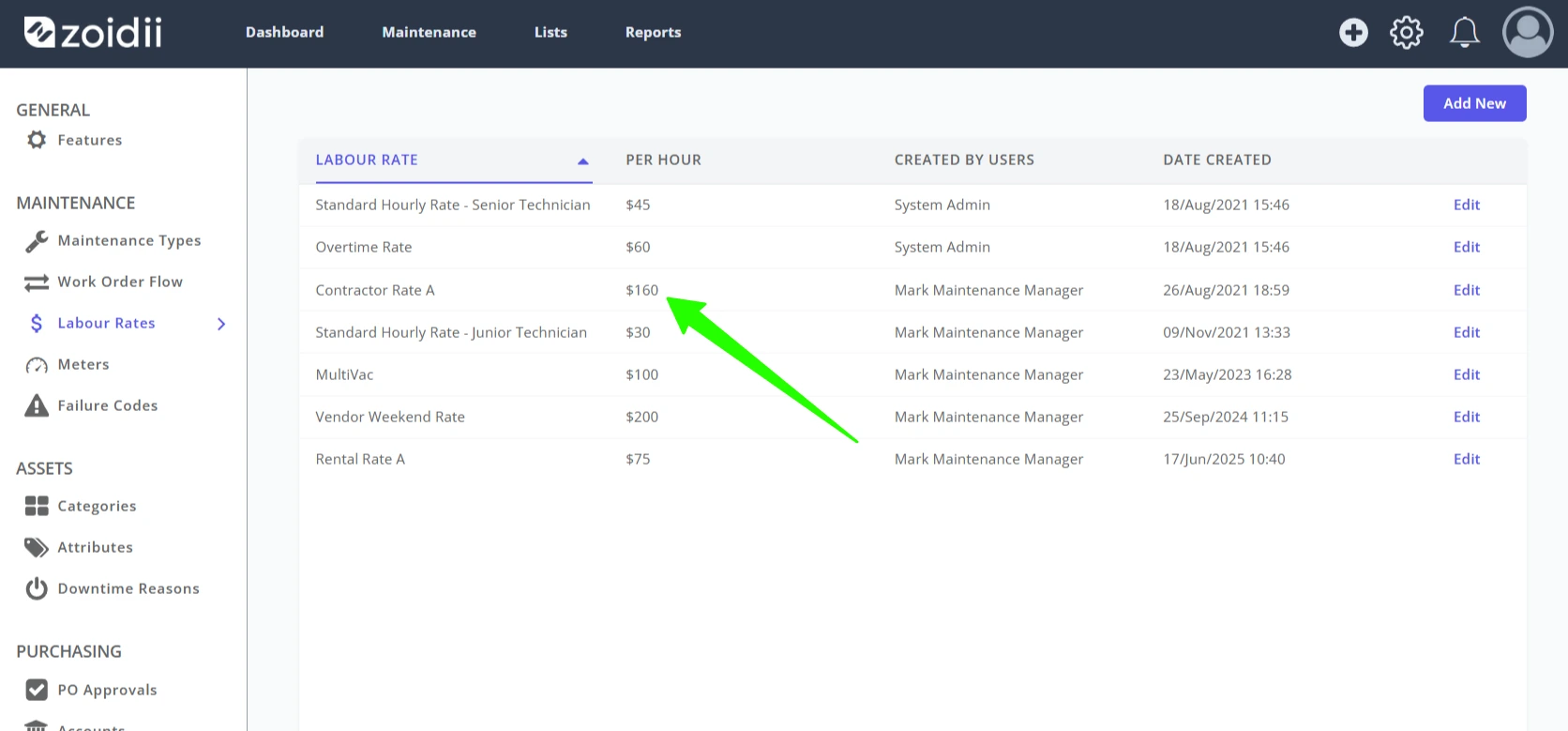Edit the Contractor Rate A row

tap(1467, 290)
